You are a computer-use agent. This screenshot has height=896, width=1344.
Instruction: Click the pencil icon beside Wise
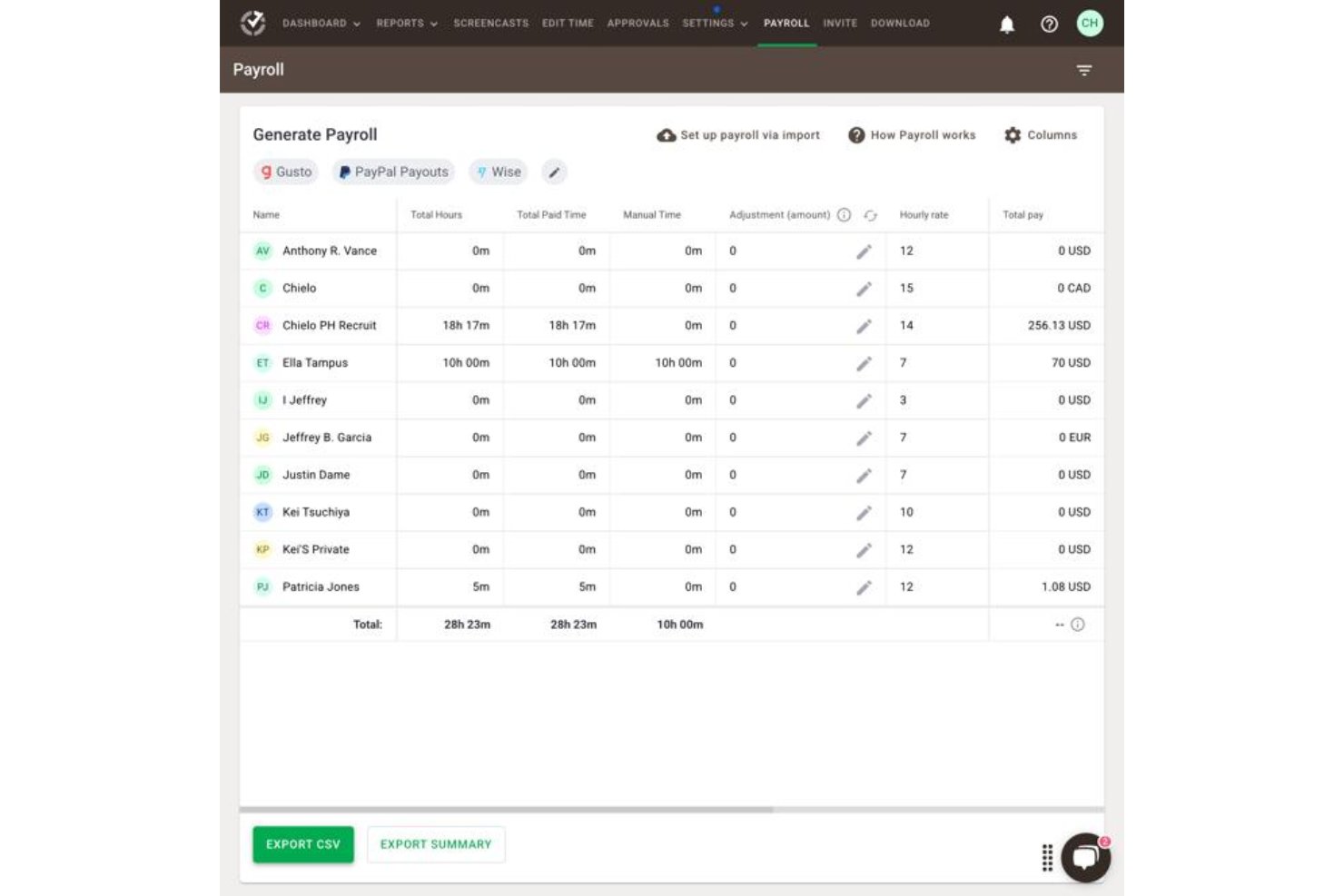(x=554, y=172)
